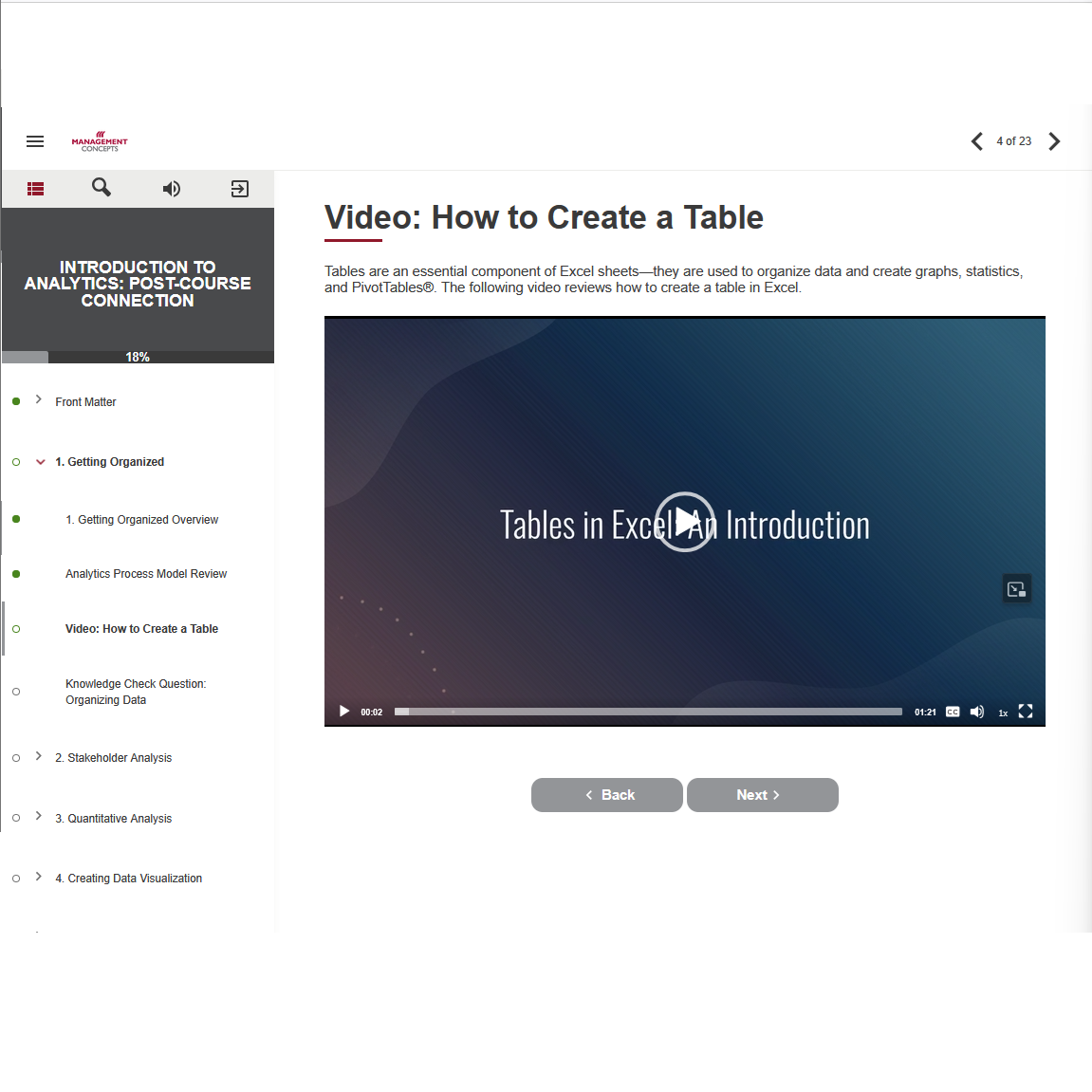Click the sidebar audio speaker icon

(x=172, y=189)
